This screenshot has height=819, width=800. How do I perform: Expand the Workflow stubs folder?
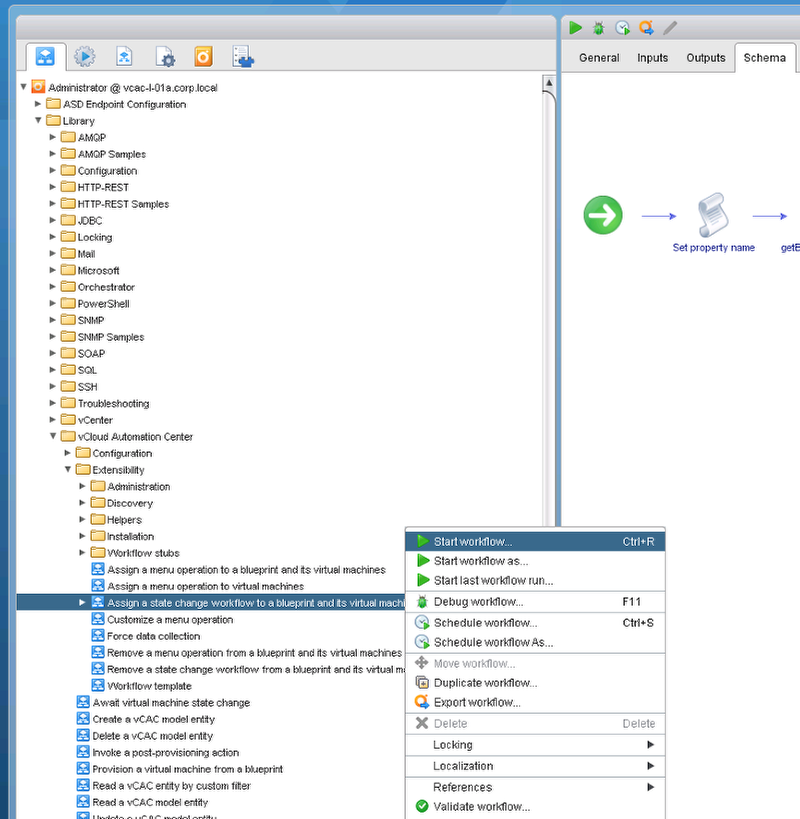pyautogui.click(x=83, y=553)
